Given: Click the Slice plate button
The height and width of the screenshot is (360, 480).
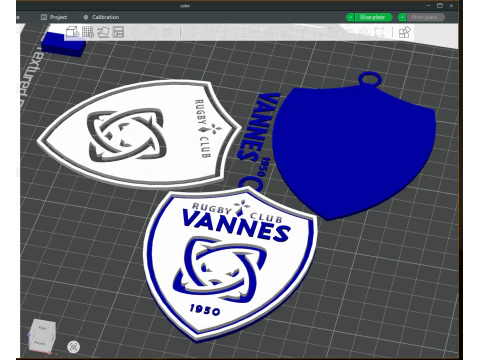Looking at the screenshot, I should [373, 17].
